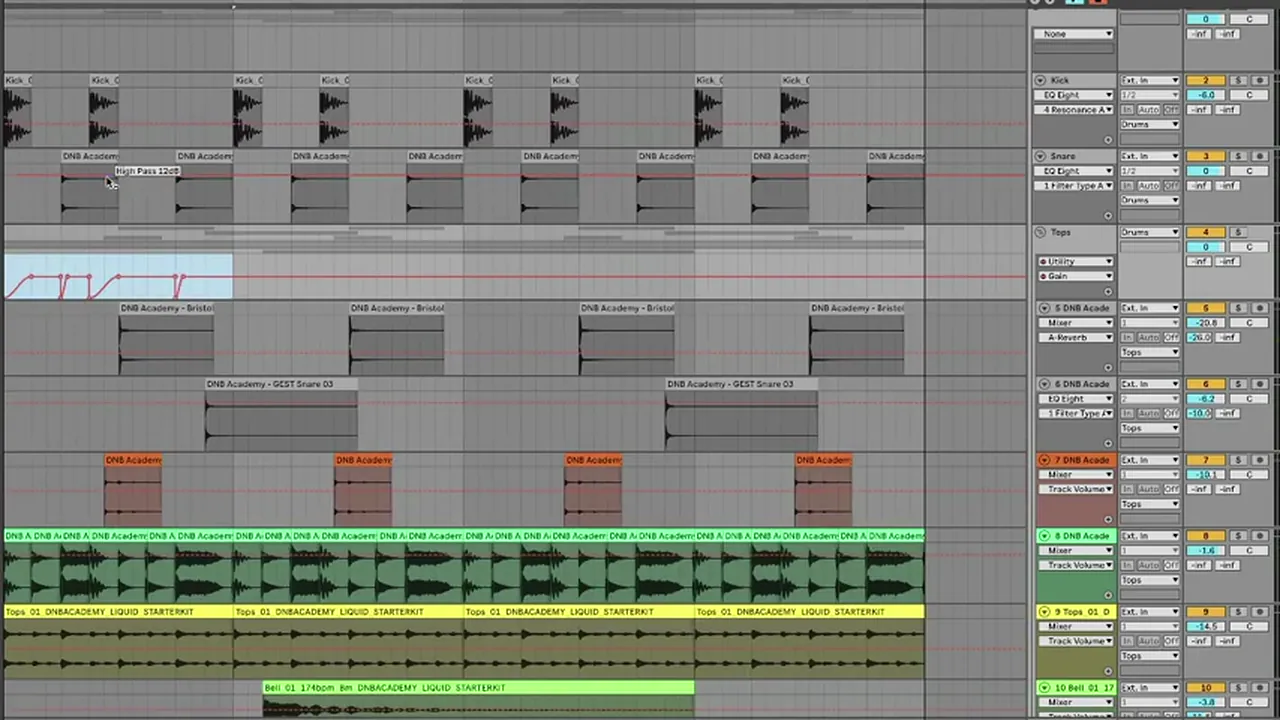Arm track 7 DNB Acade for recording
This screenshot has width=1280, height=720.
pyautogui.click(x=1260, y=460)
